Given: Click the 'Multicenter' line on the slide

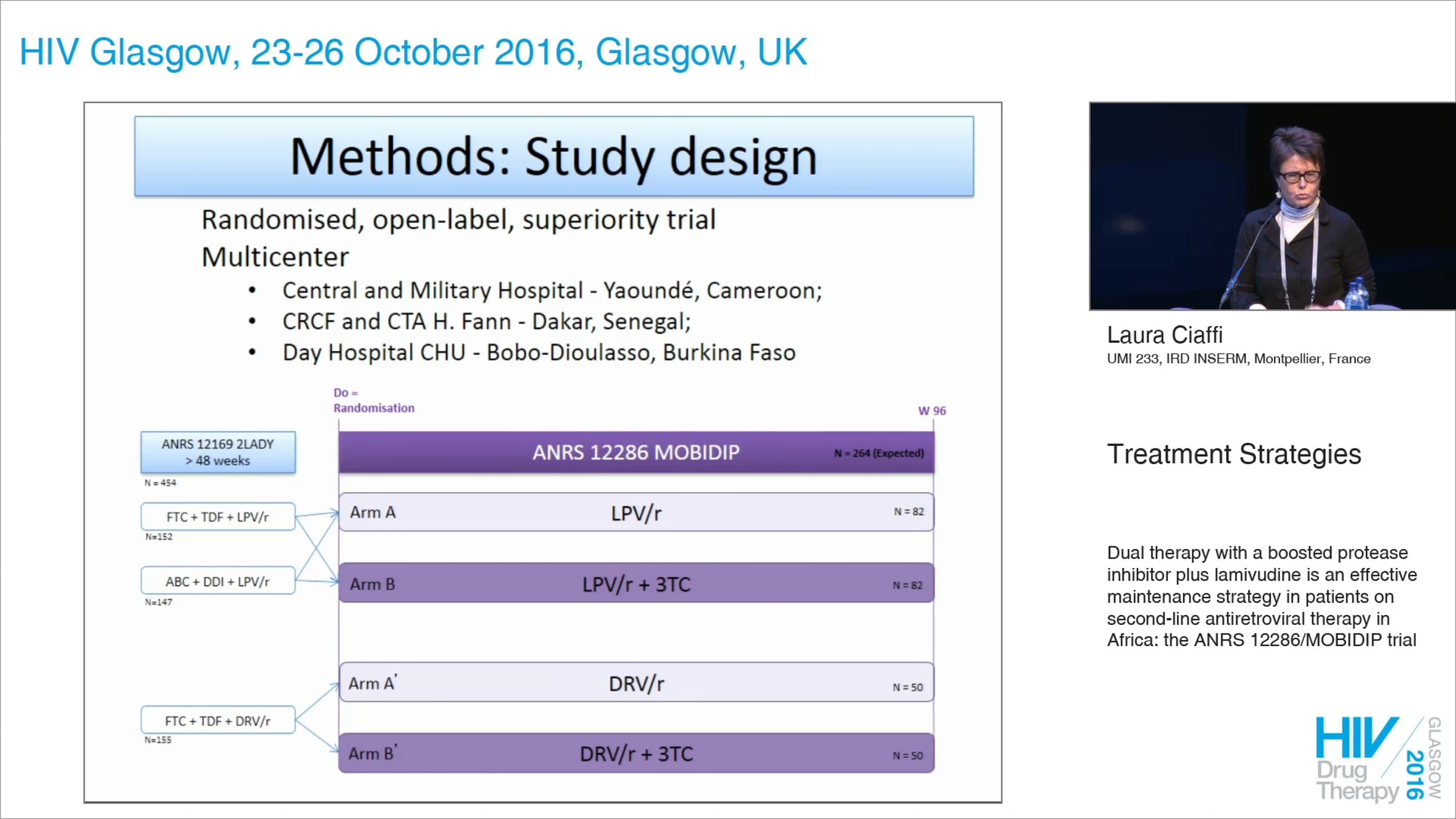Looking at the screenshot, I should tap(275, 257).
